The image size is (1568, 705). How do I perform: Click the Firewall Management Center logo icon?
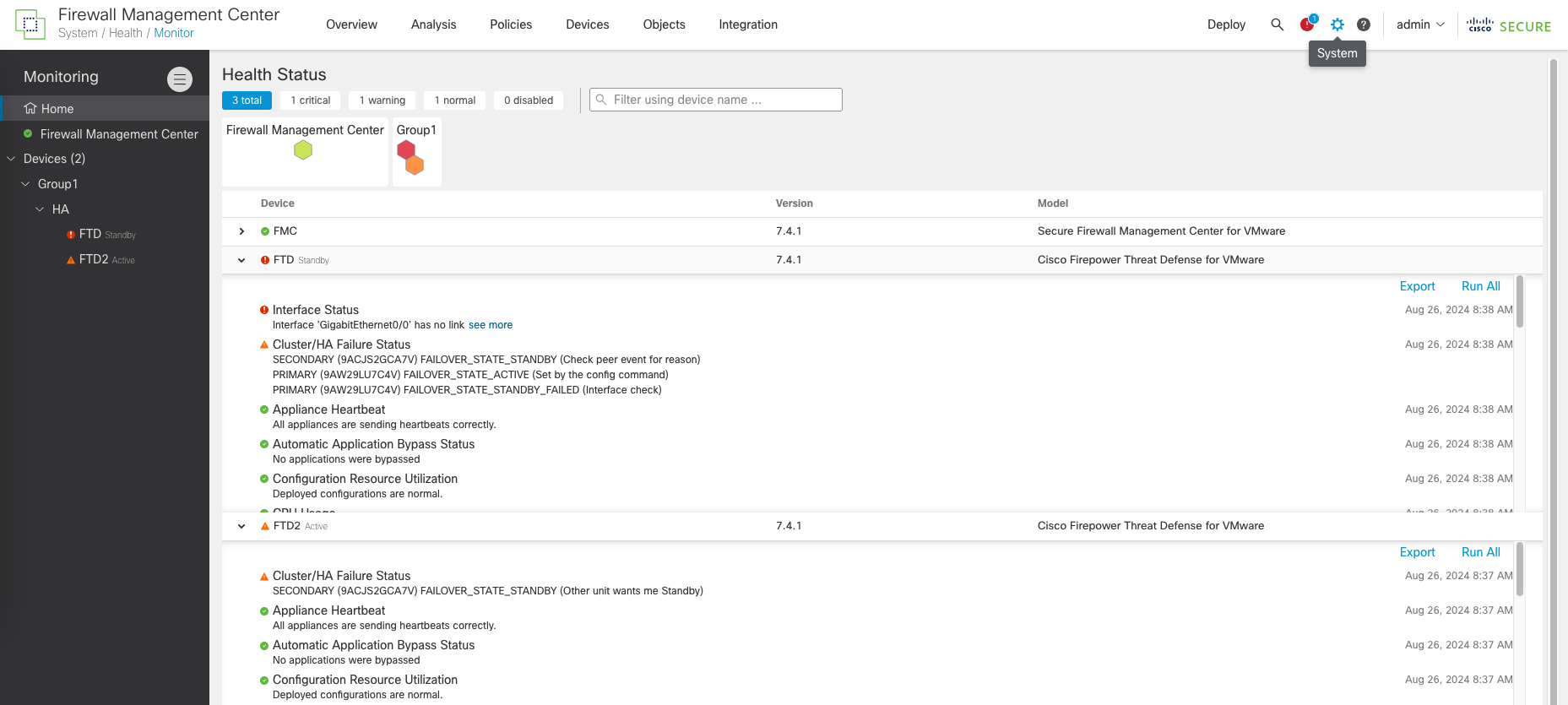[30, 24]
